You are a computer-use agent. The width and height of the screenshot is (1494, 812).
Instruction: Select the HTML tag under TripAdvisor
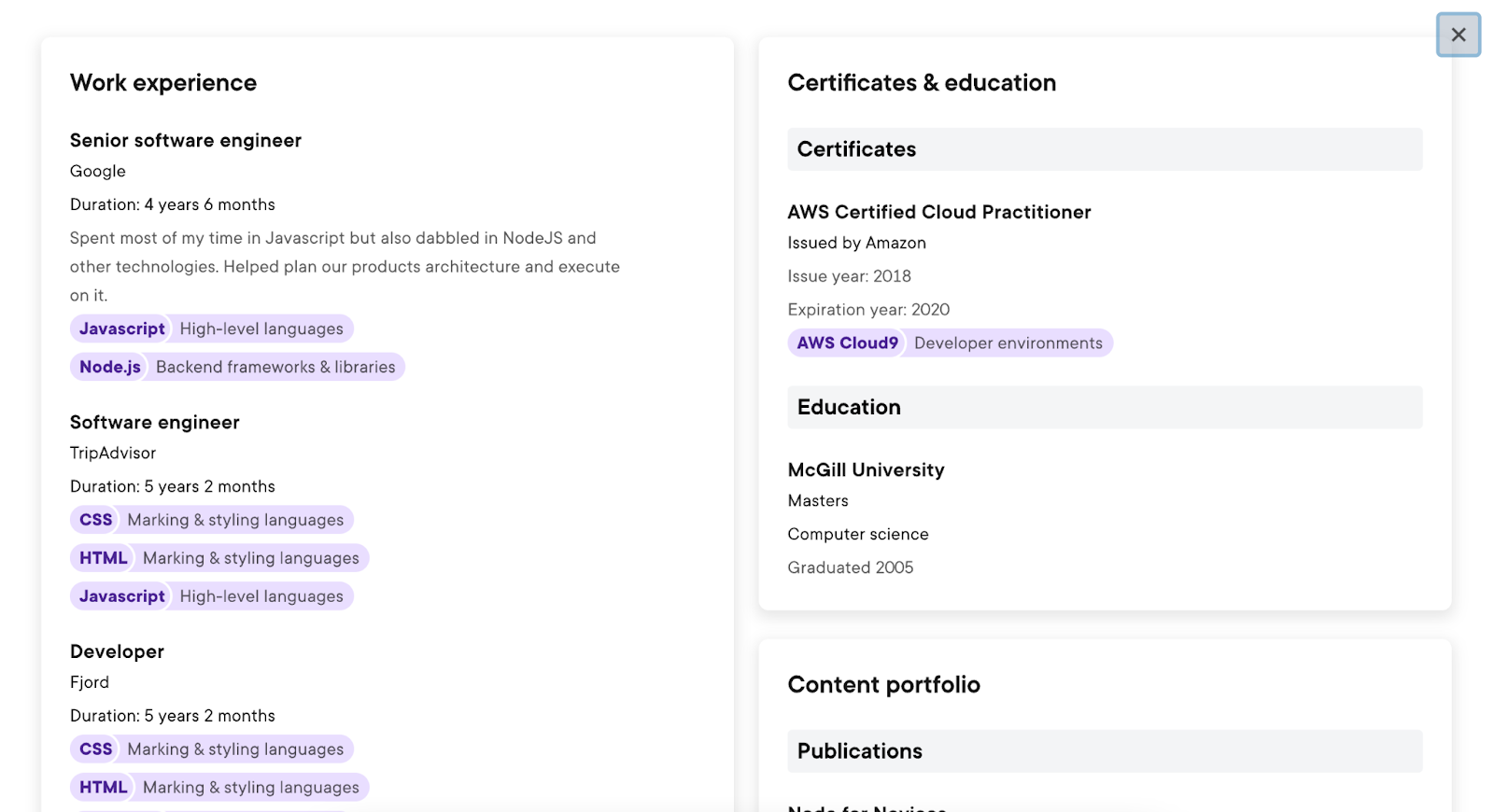tap(219, 558)
